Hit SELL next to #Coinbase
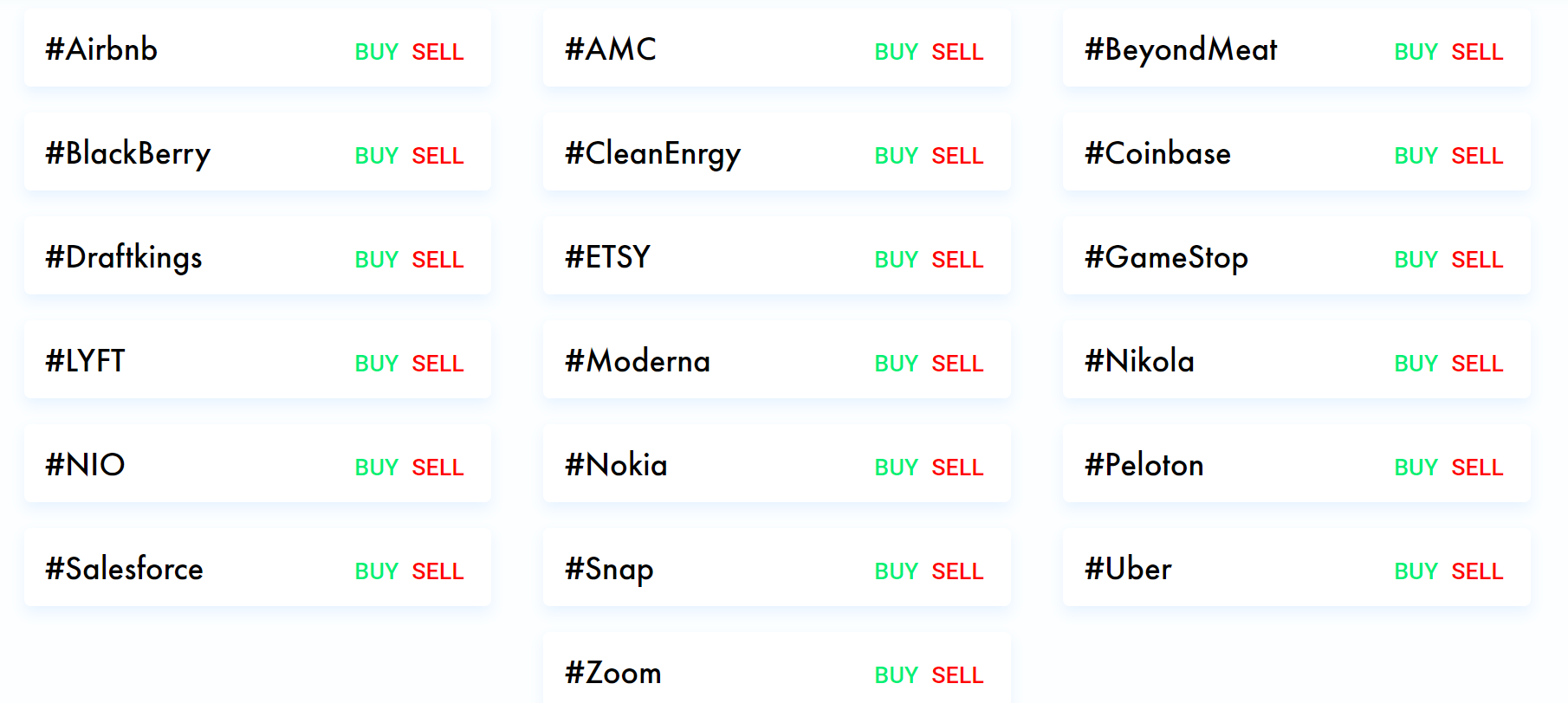This screenshot has height=703, width=1568. tap(1477, 156)
